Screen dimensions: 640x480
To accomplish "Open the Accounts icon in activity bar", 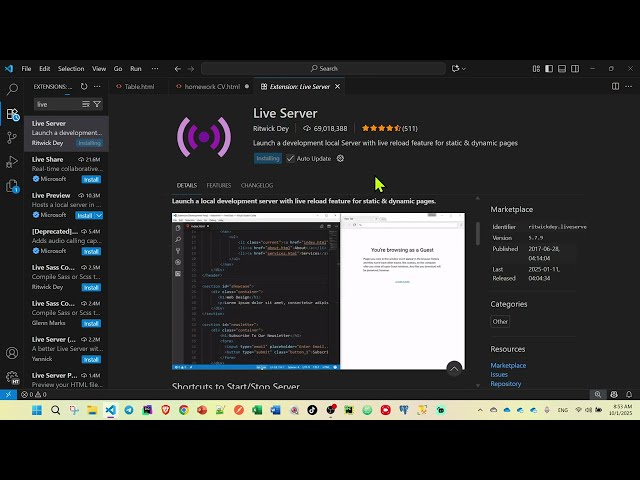I will point(12,353).
